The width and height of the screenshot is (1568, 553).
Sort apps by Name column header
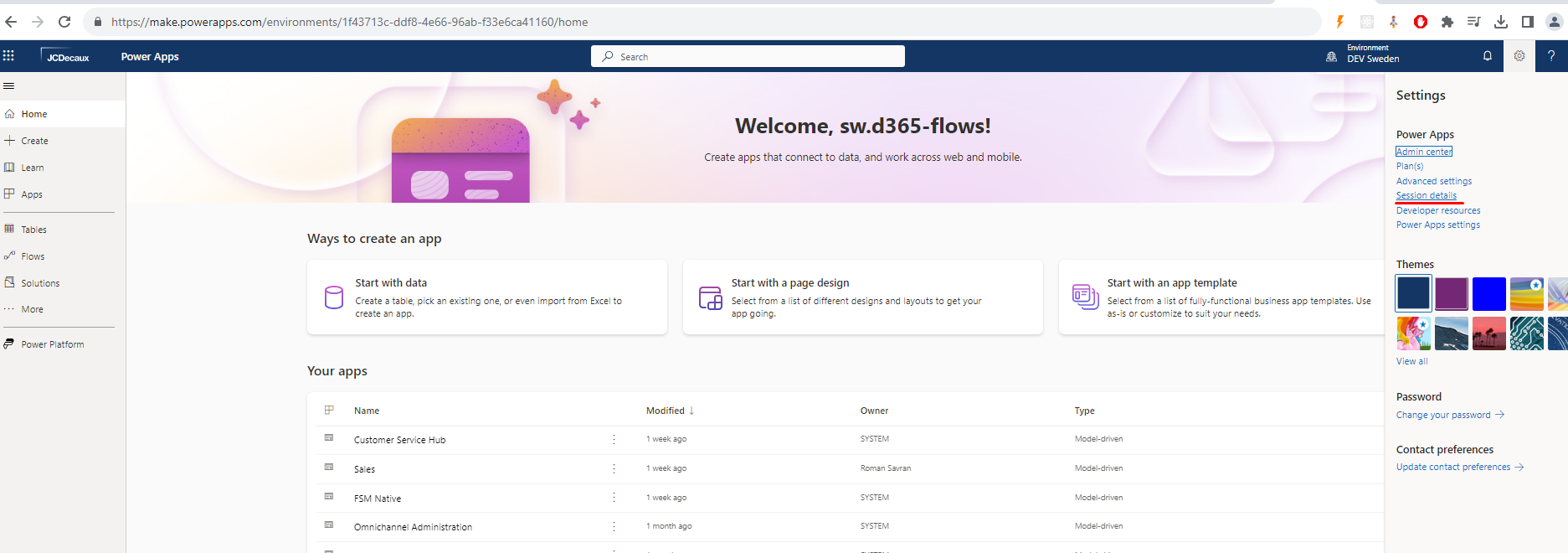pyautogui.click(x=367, y=411)
